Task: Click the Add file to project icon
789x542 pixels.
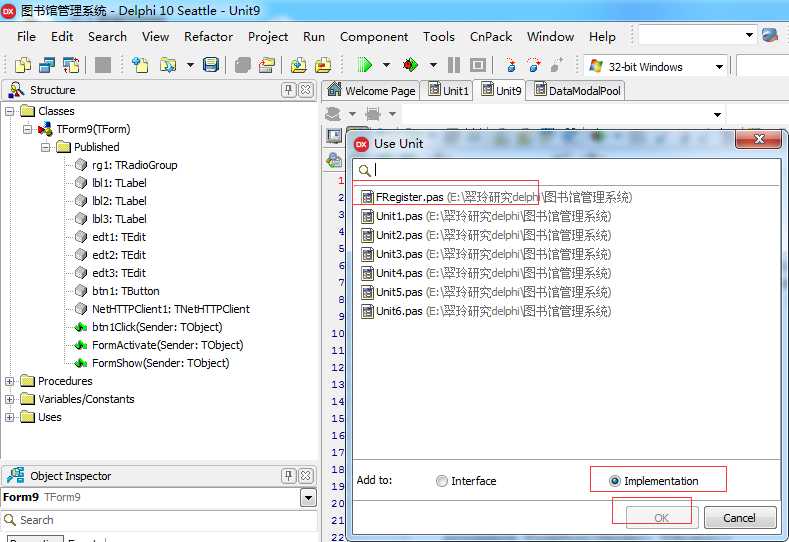Action: pyautogui.click(x=298, y=65)
